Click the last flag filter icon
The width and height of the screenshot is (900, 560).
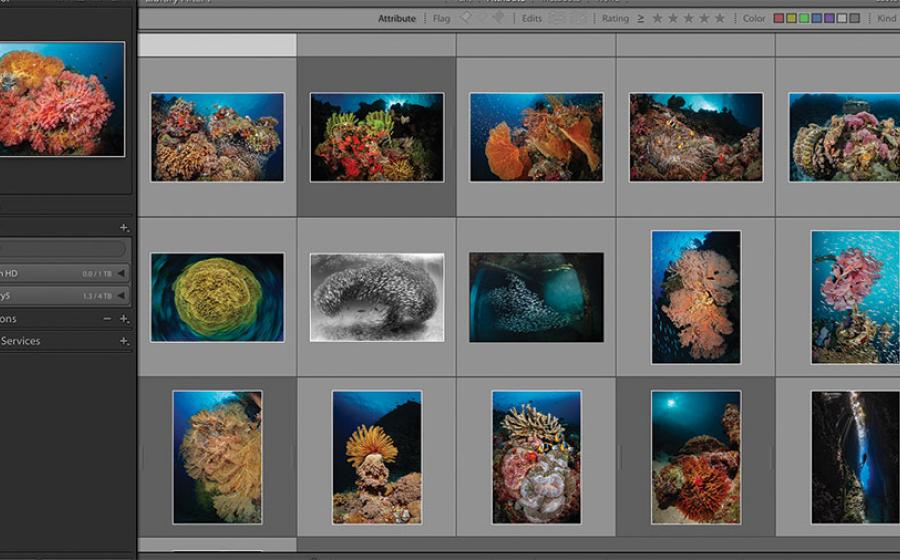(498, 18)
